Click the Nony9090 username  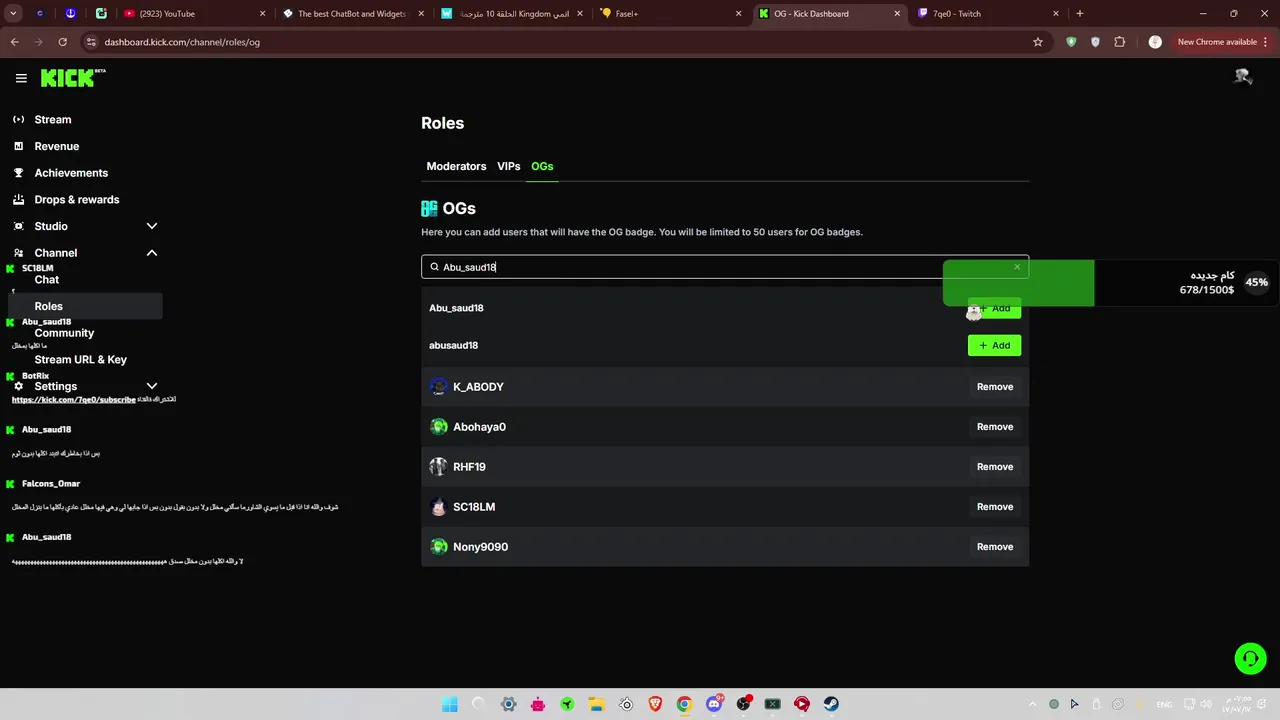tap(480, 547)
